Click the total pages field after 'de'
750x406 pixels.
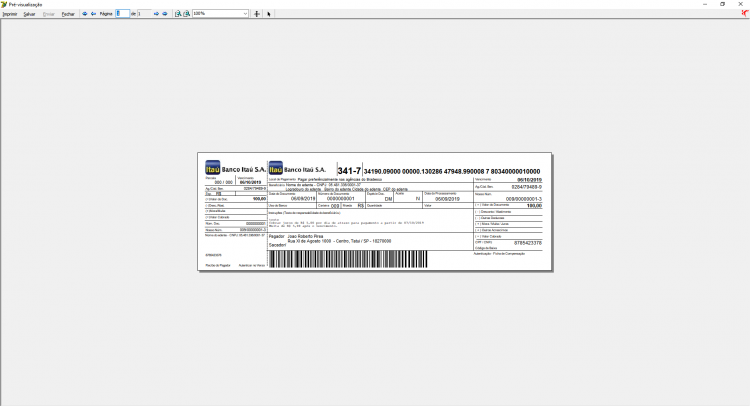coord(144,13)
